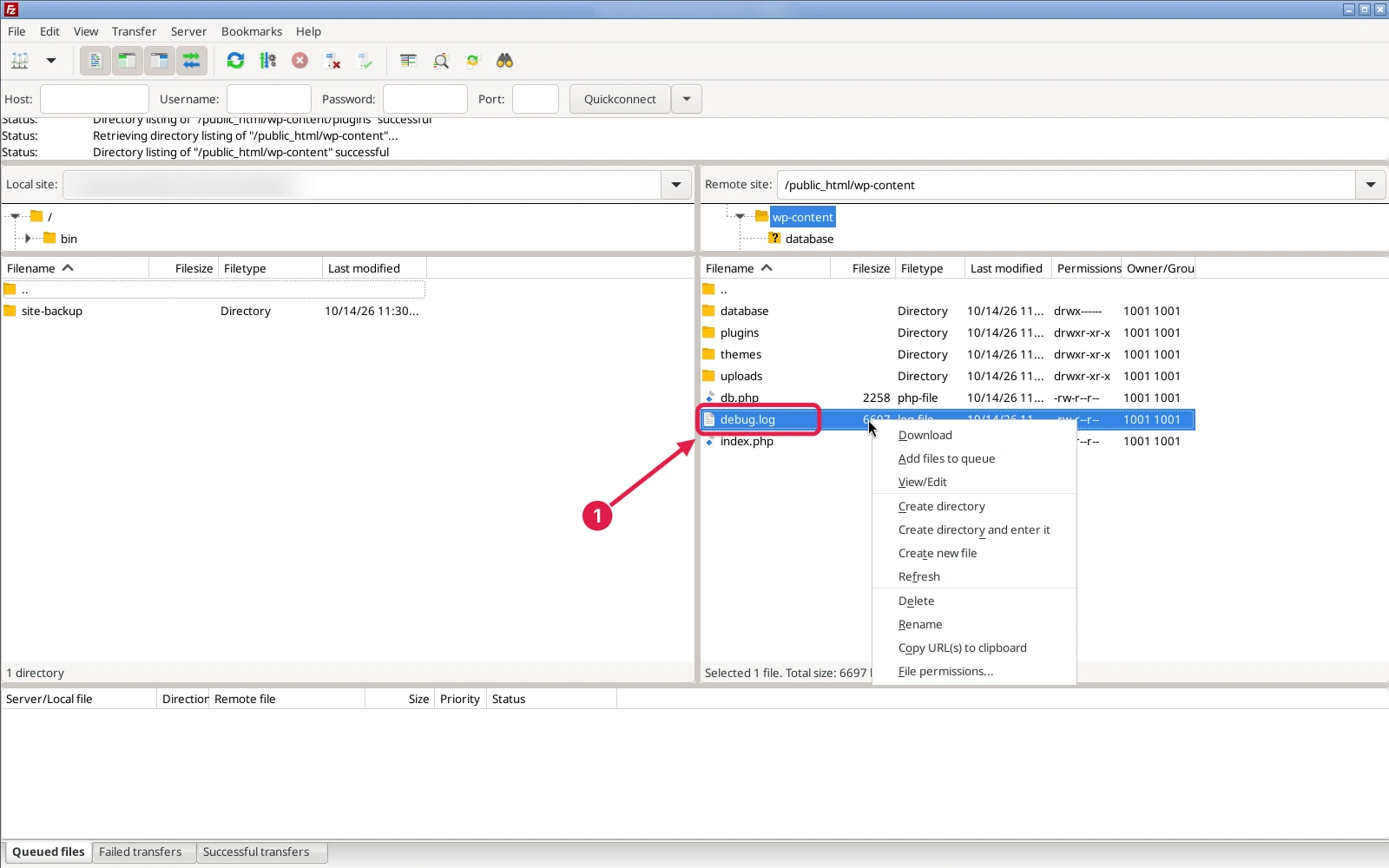This screenshot has width=1389, height=868.
Task: Toggle the message log display
Action: (x=95, y=61)
